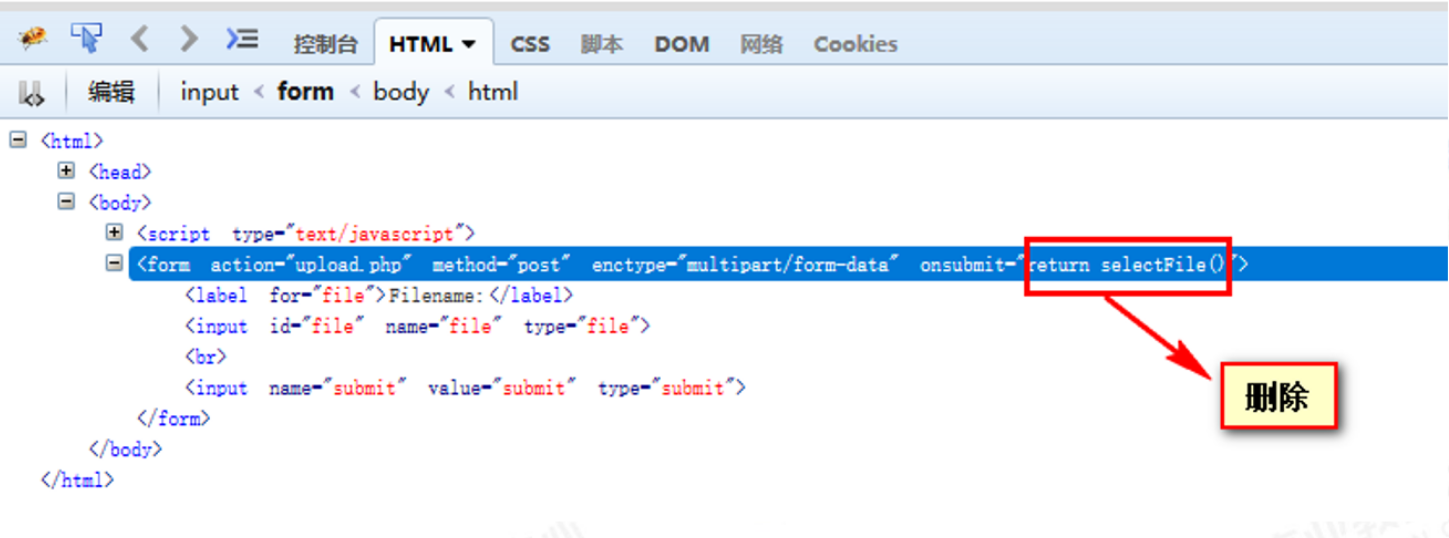This screenshot has width=1449, height=538.
Task: Open the 控制台 tab
Action: pyautogui.click(x=325, y=44)
